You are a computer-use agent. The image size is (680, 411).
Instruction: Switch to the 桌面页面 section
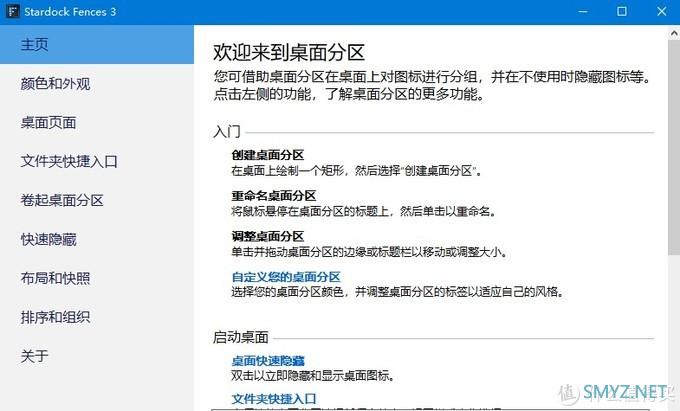point(97,123)
